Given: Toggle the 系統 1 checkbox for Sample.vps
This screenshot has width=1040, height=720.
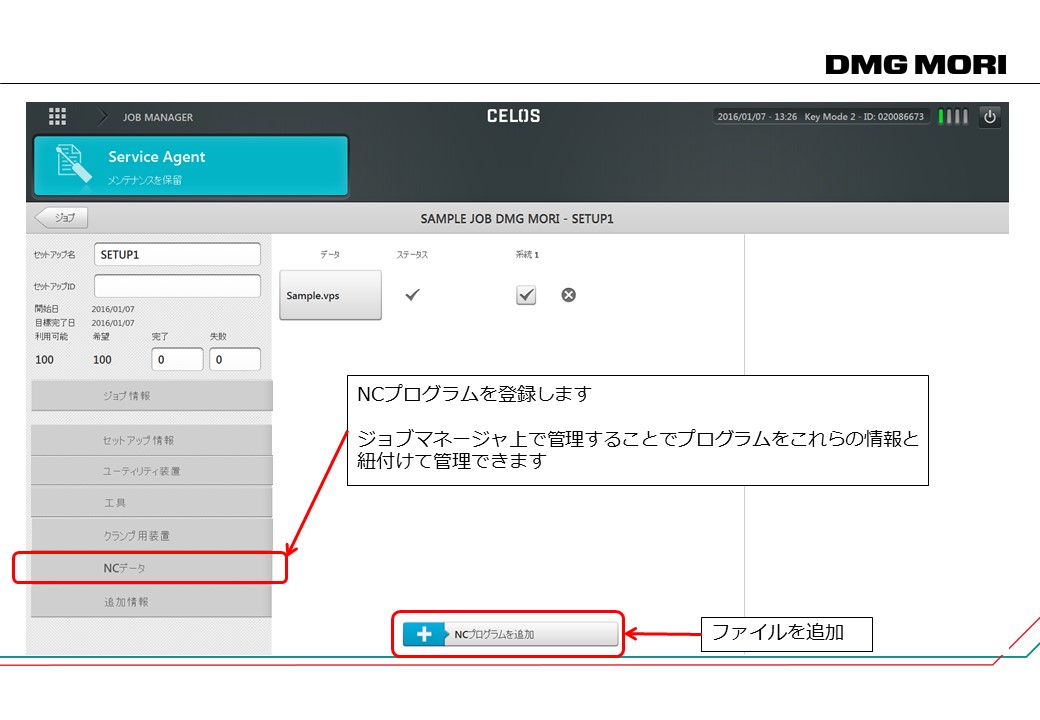Looking at the screenshot, I should coord(526,294).
